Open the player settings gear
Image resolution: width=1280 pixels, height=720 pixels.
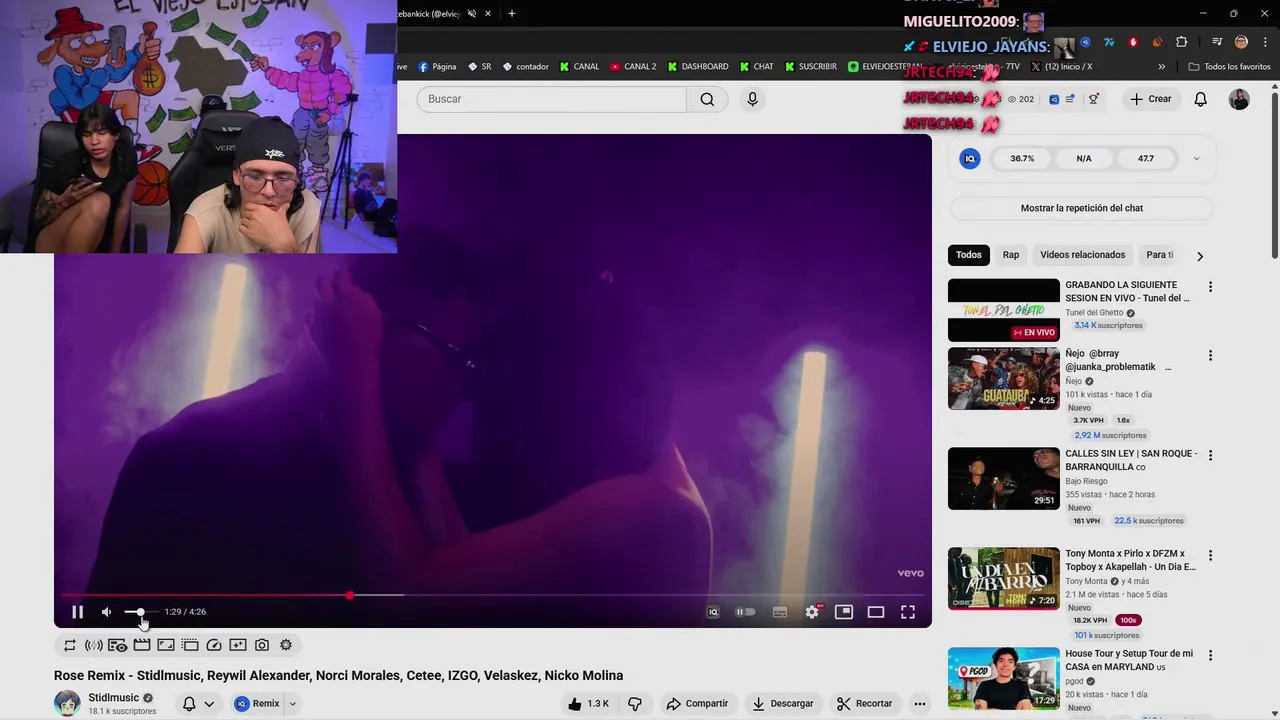tap(812, 612)
